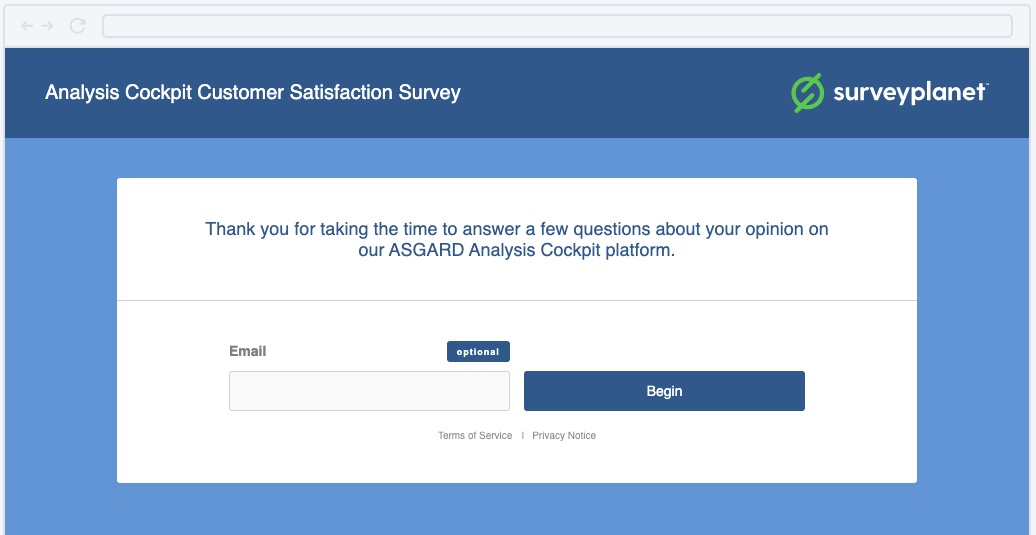Screen dimensions: 1036x535
Task: Click the horizontal divider line below intro text
Action: pos(516,300)
